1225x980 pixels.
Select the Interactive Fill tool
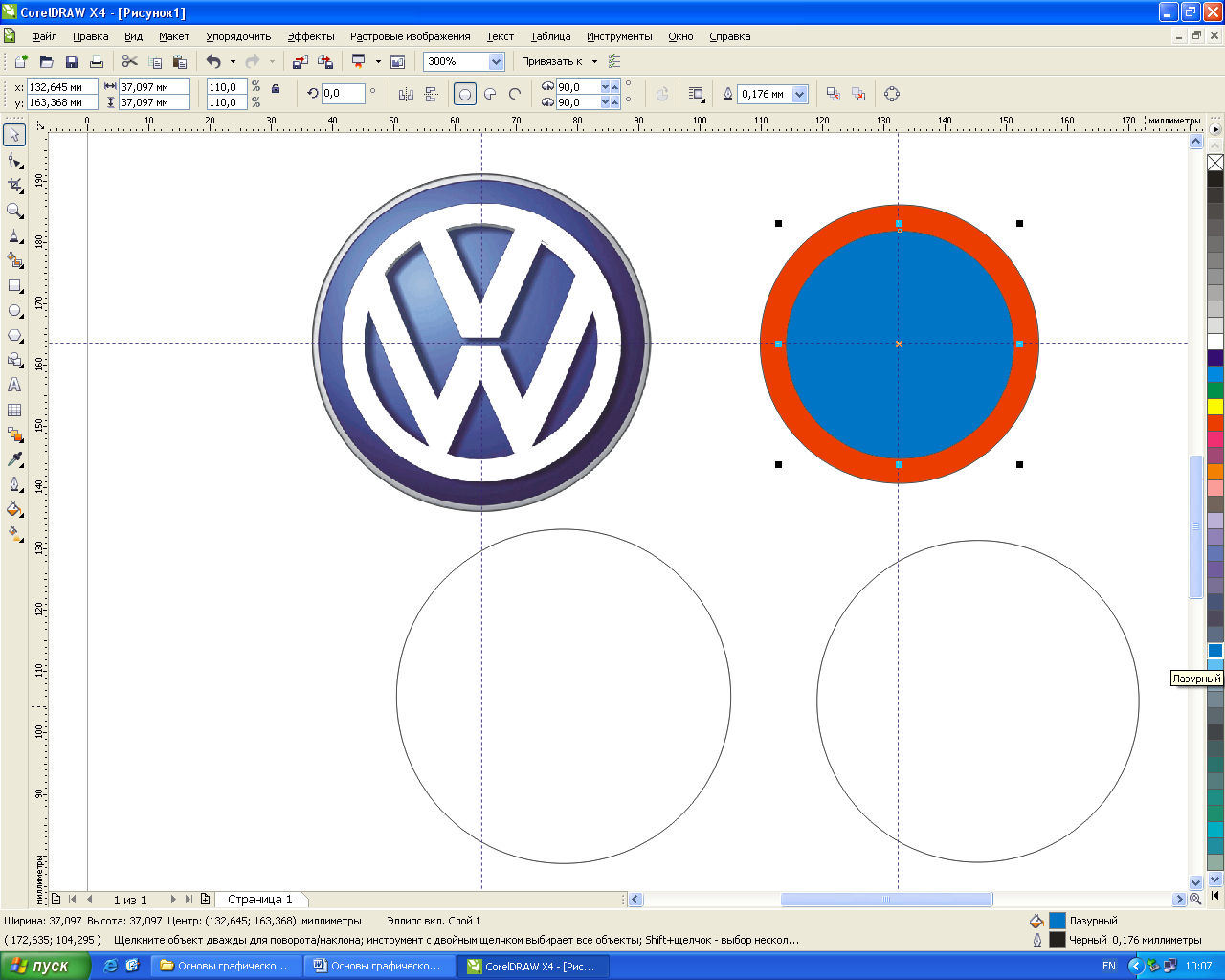[x=14, y=534]
